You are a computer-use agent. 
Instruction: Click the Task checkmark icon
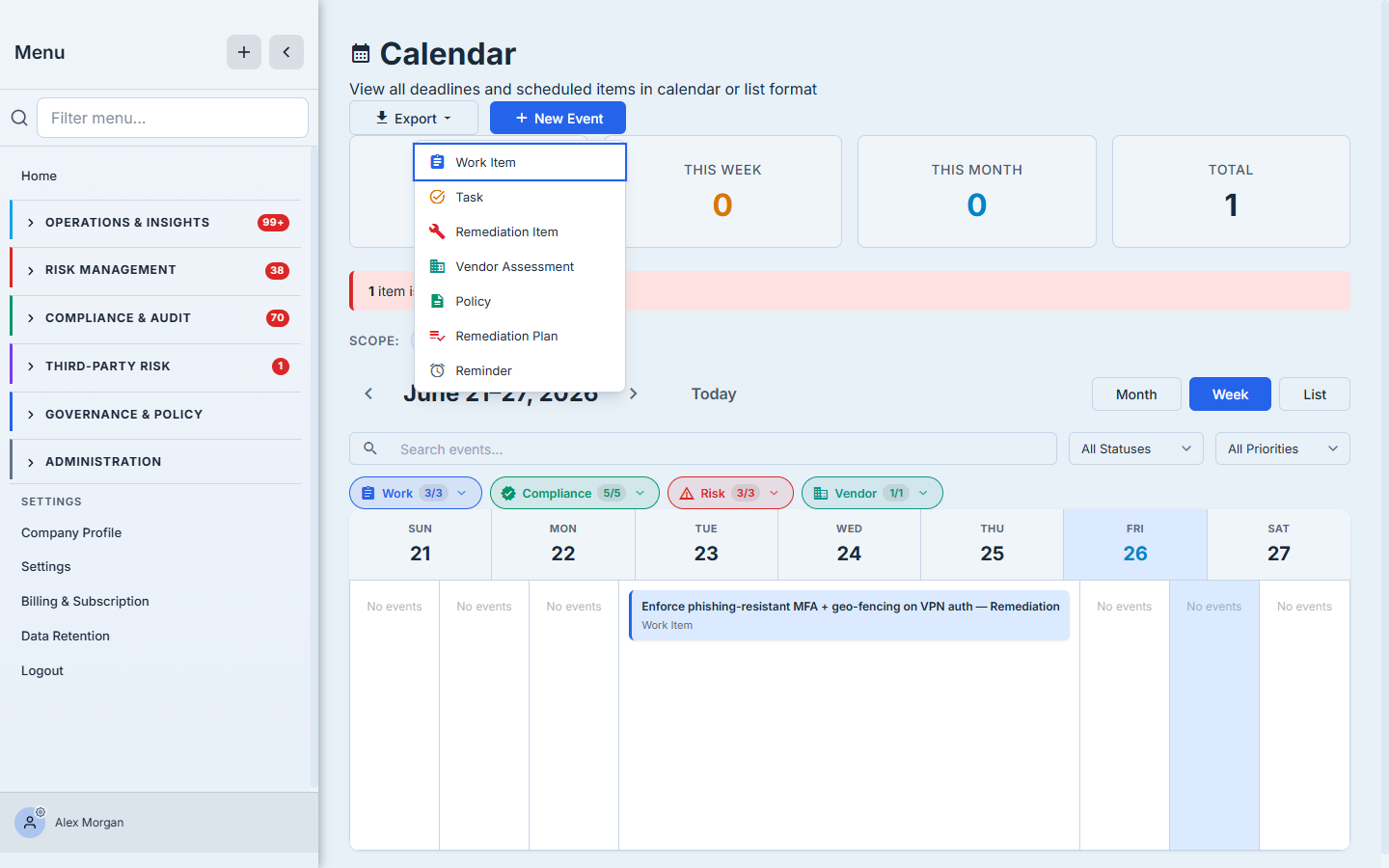pyautogui.click(x=437, y=197)
